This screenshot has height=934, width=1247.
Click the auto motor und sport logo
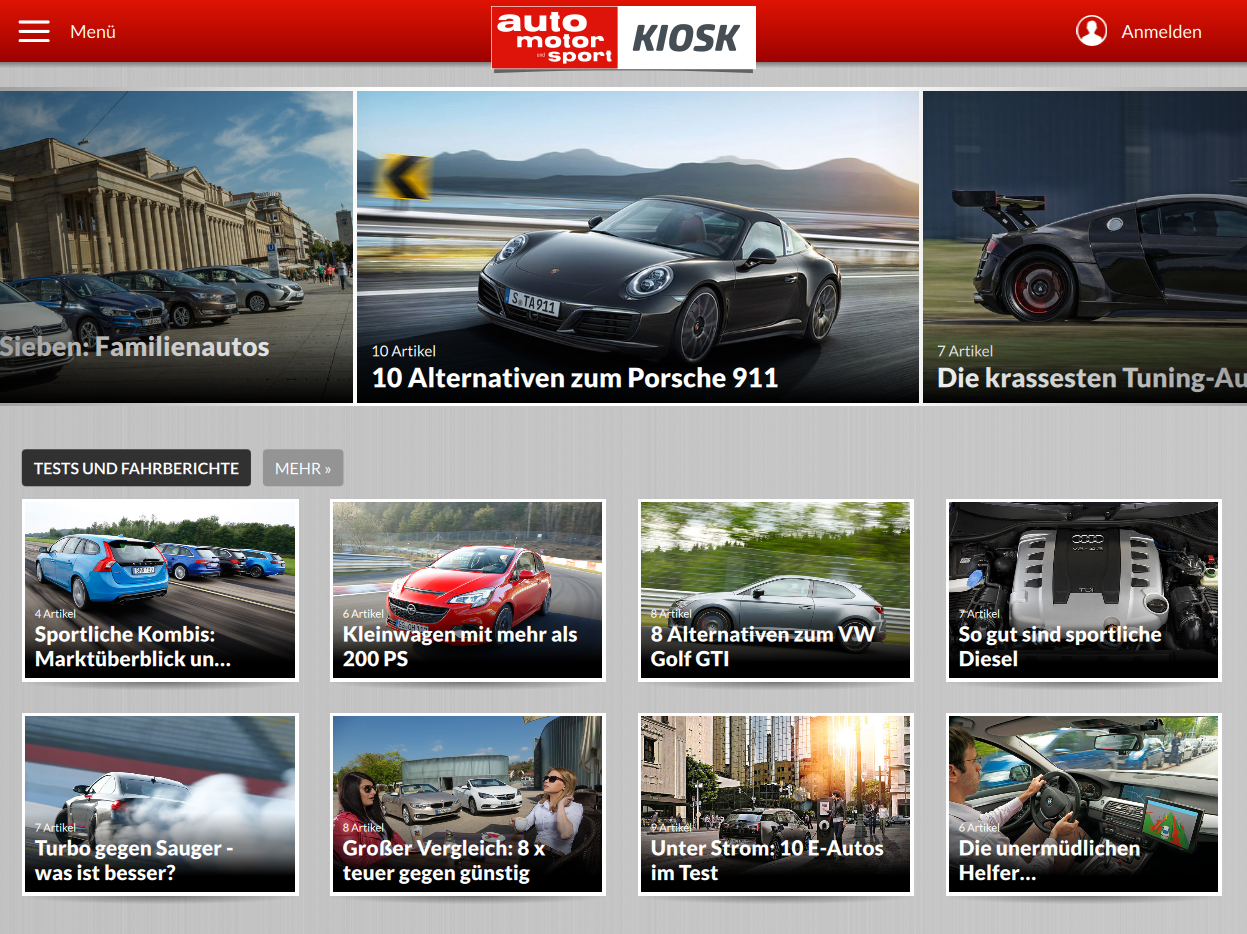(x=555, y=38)
